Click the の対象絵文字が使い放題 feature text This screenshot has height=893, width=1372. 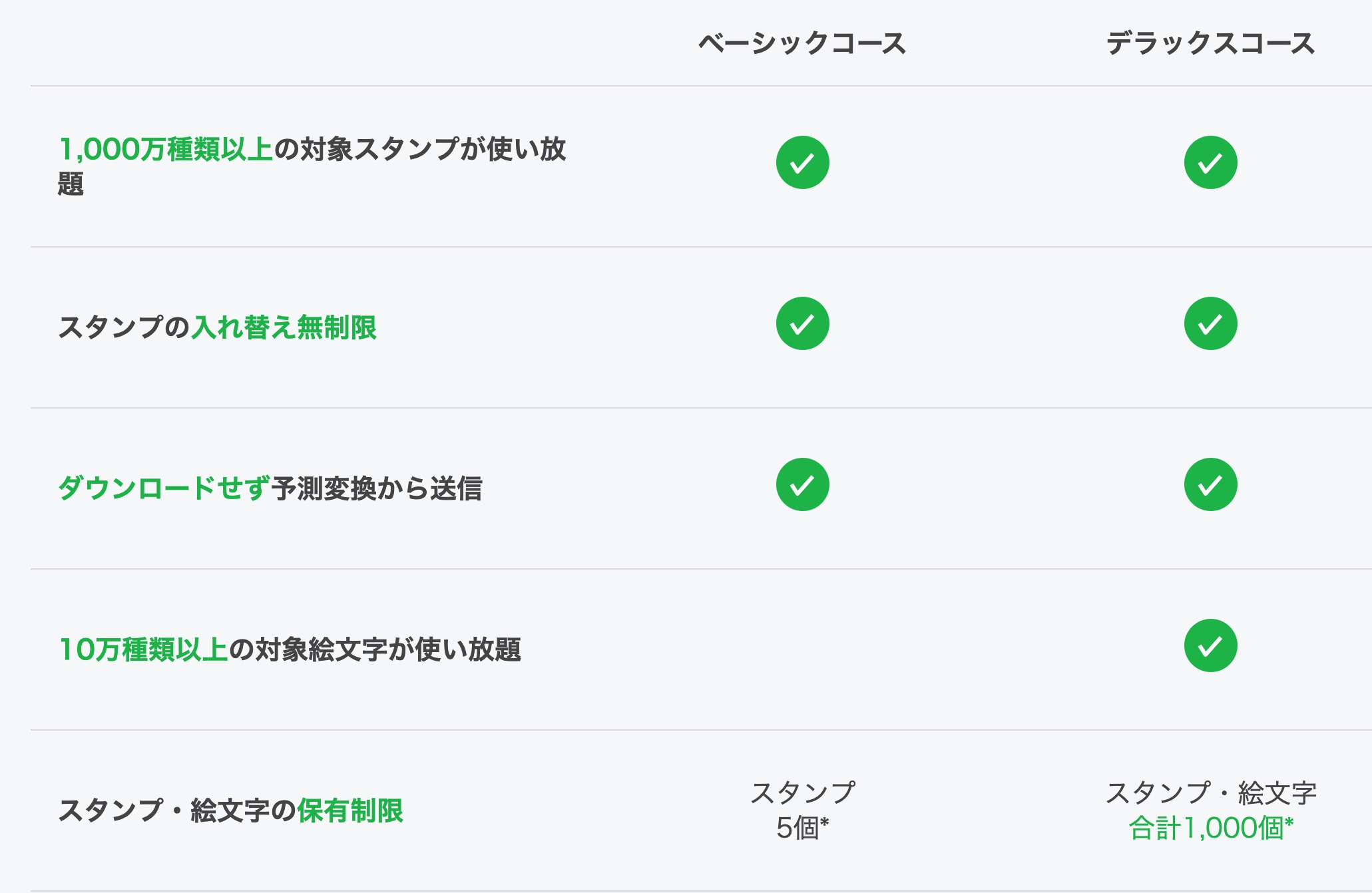[x=375, y=649]
